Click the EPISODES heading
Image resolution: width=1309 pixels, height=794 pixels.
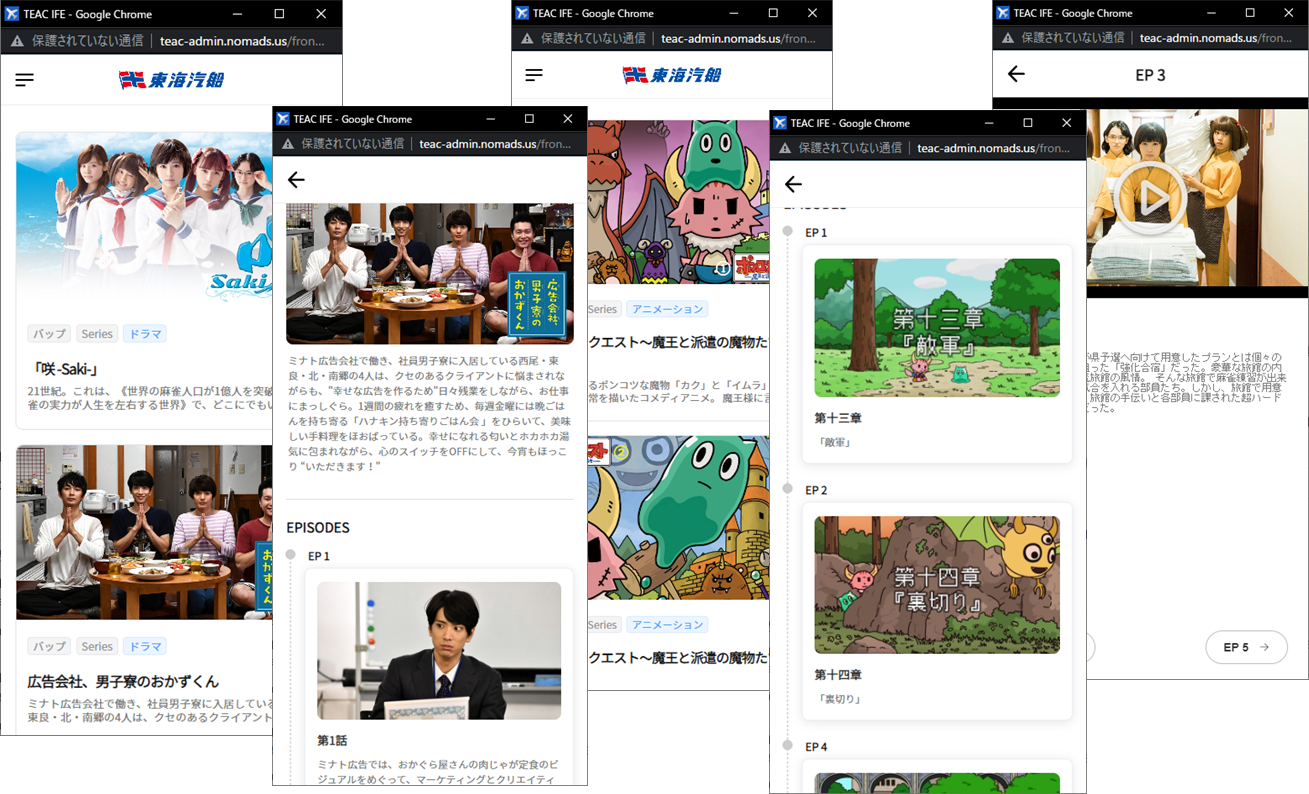318,527
